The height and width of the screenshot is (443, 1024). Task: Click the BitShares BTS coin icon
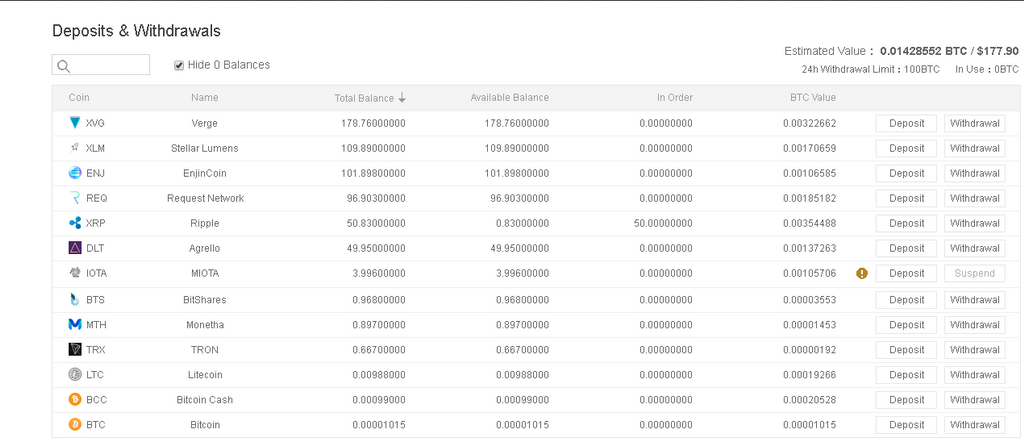(x=75, y=299)
